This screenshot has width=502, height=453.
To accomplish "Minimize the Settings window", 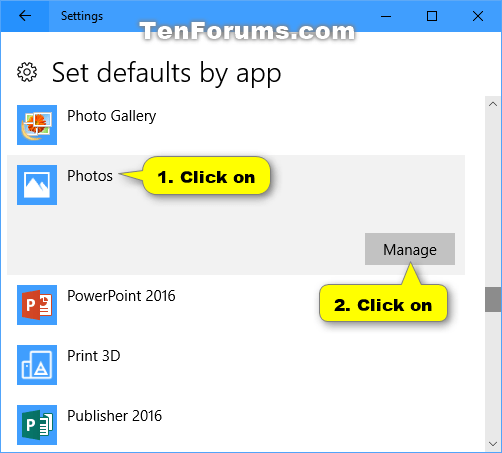I will (386, 16).
